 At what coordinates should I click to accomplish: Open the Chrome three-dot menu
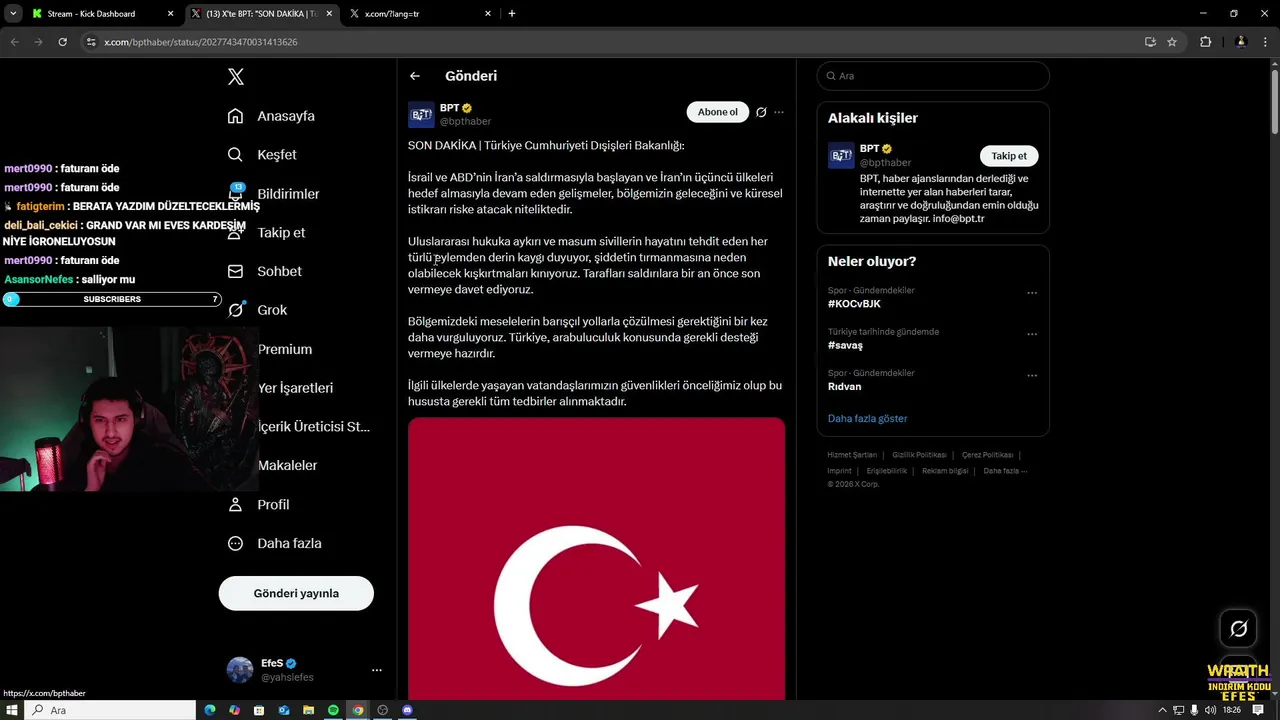1265,42
